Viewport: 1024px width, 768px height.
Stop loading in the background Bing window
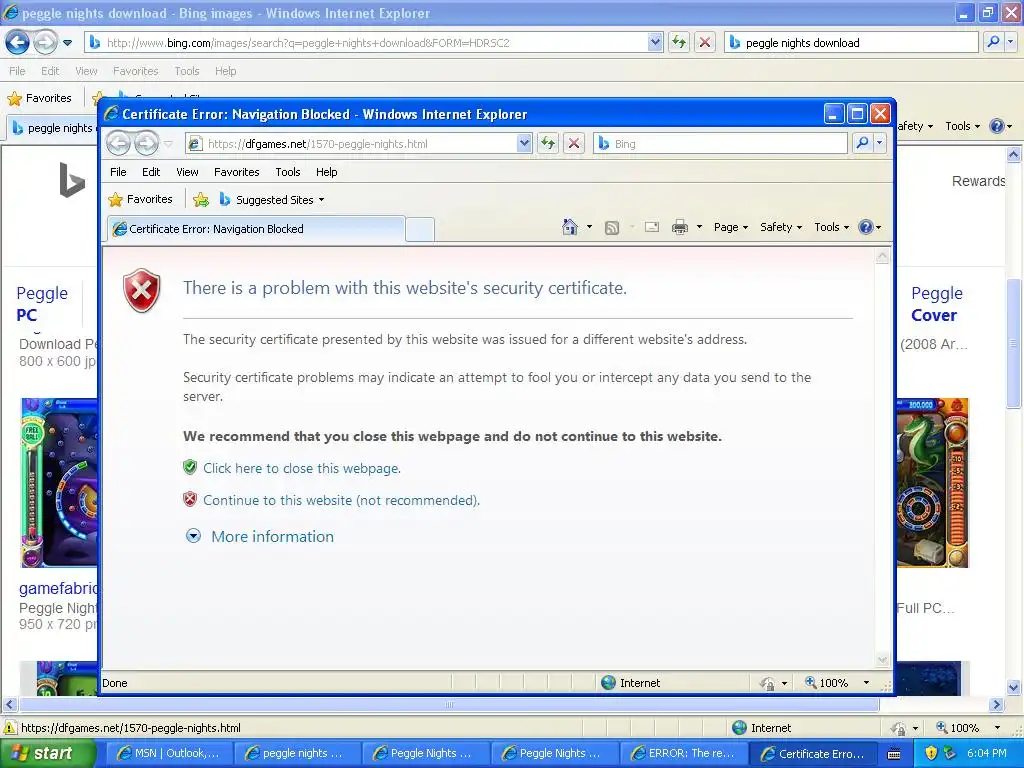pos(705,42)
